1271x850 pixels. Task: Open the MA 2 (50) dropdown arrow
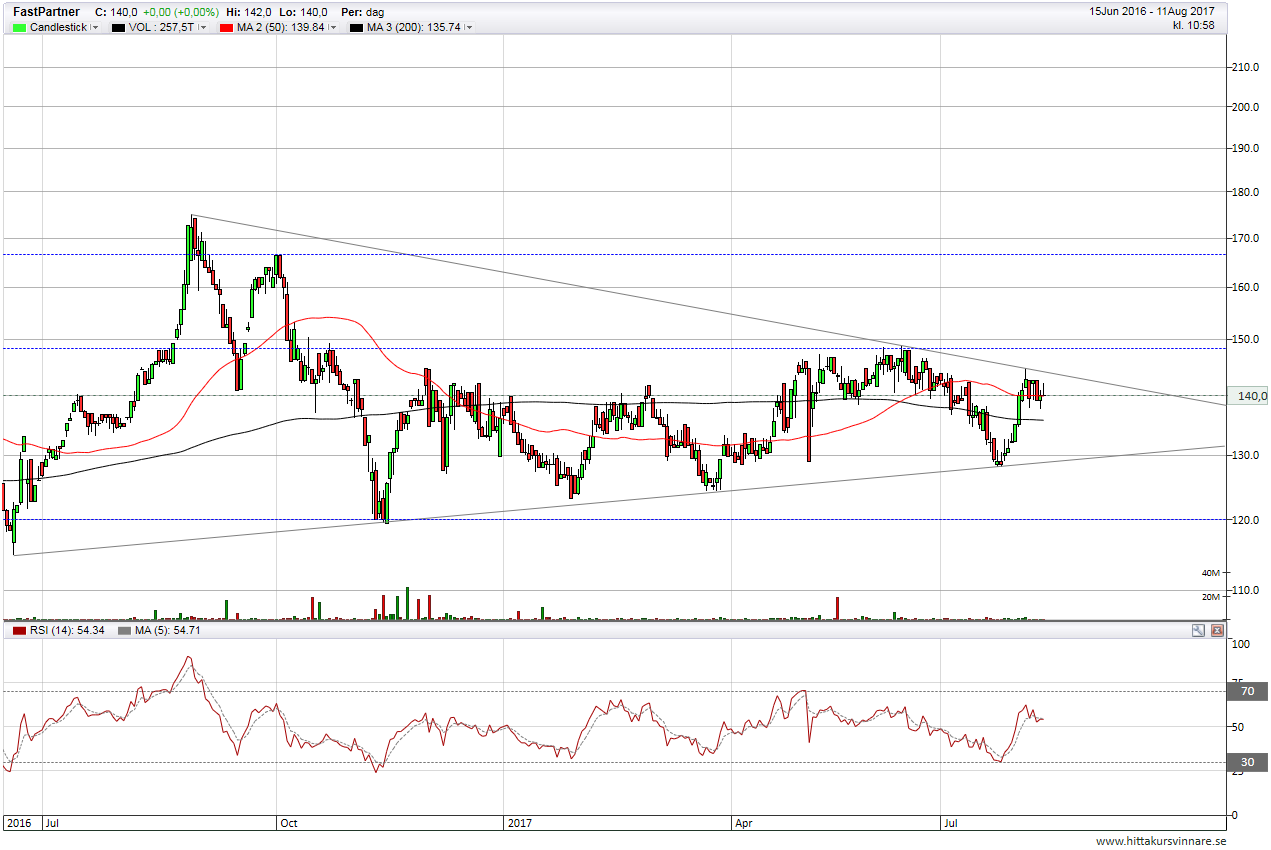(x=333, y=28)
